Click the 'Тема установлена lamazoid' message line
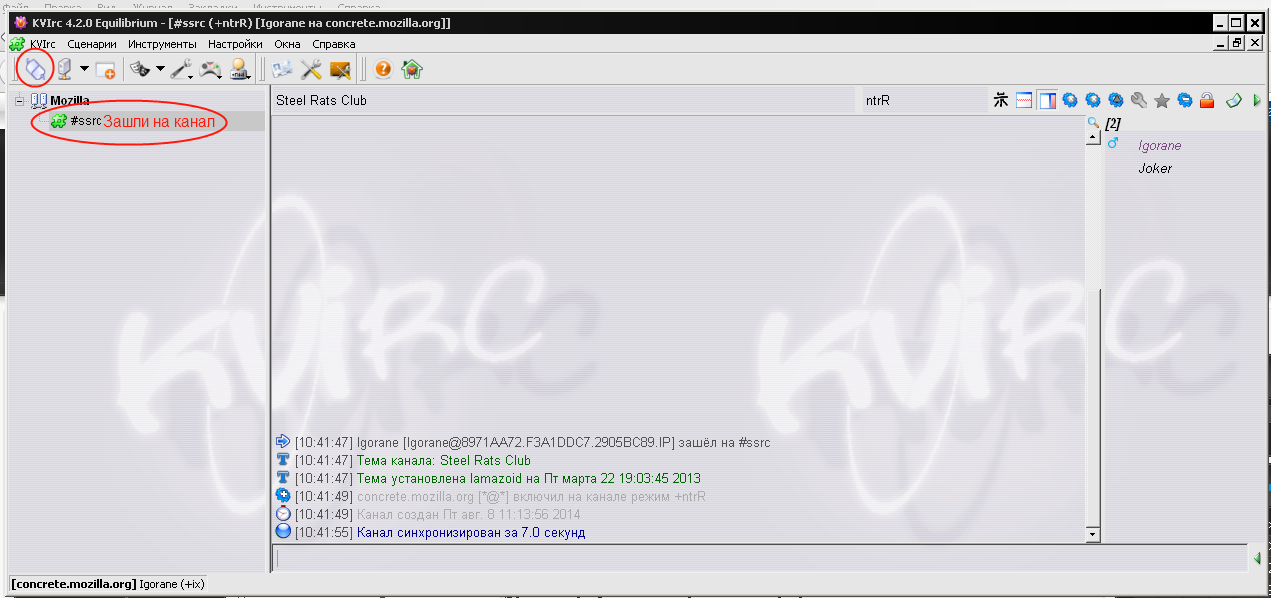Screen dimensions: 1271x598 tap(529, 478)
